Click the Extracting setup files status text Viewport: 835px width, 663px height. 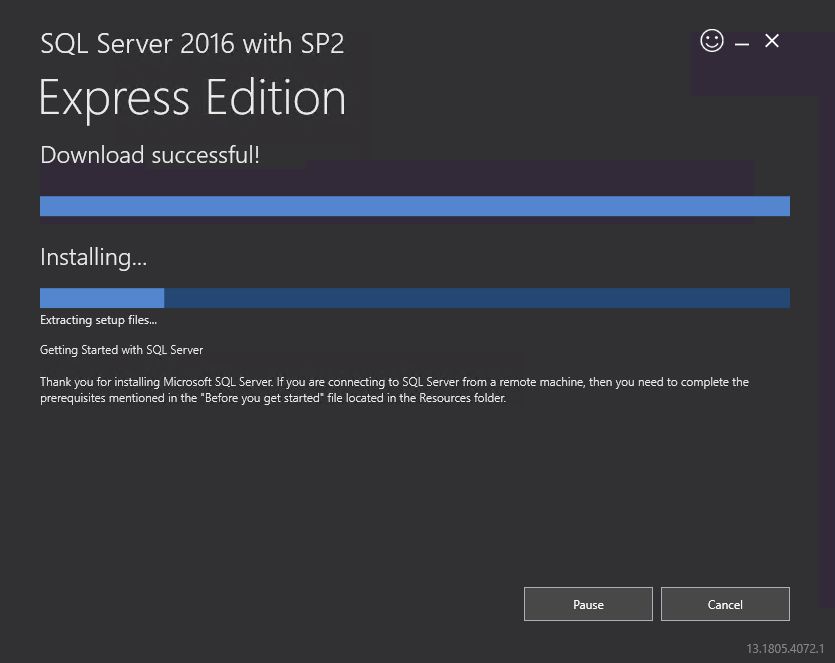[x=97, y=320]
